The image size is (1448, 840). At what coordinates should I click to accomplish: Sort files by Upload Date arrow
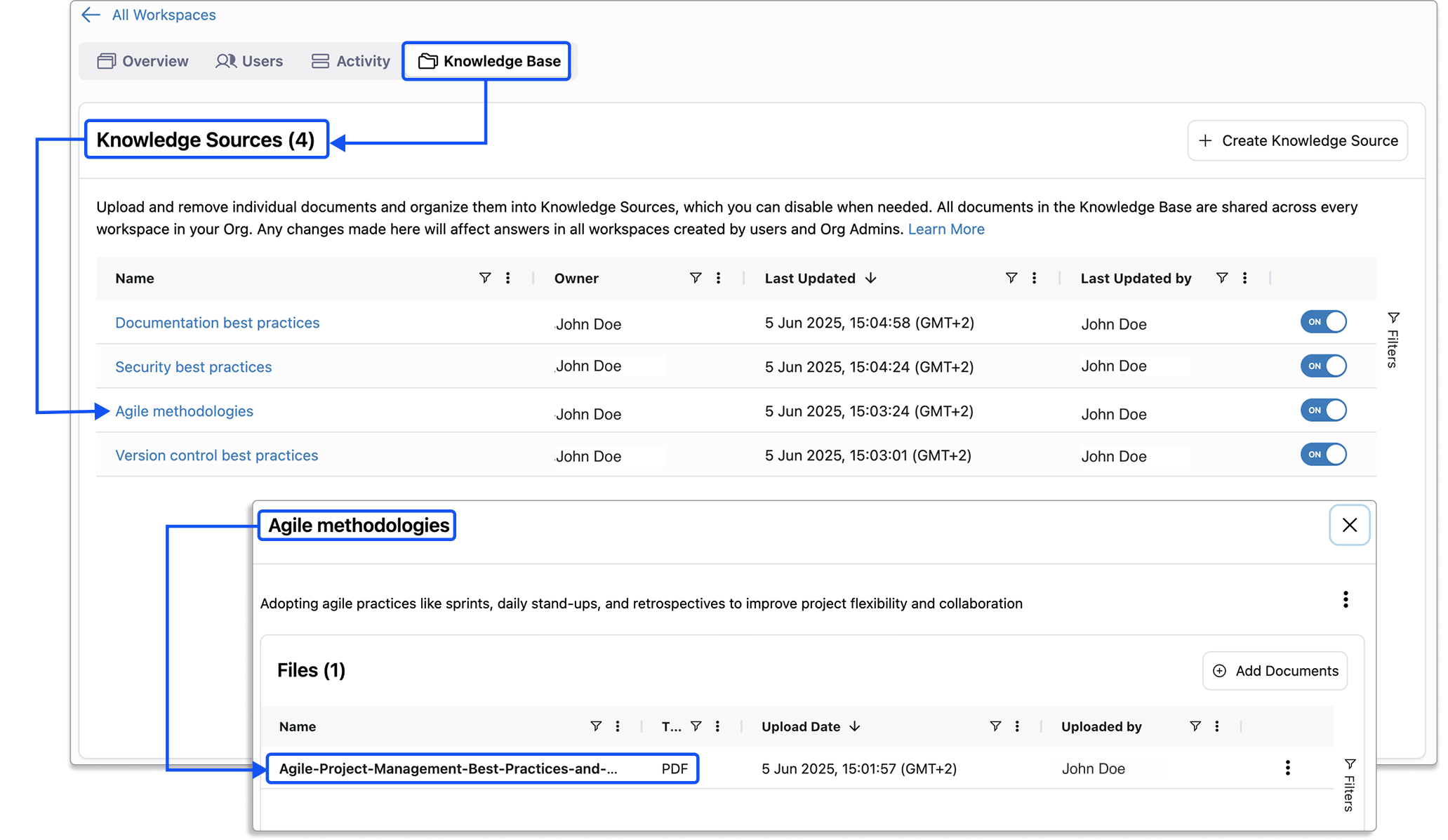pos(854,726)
